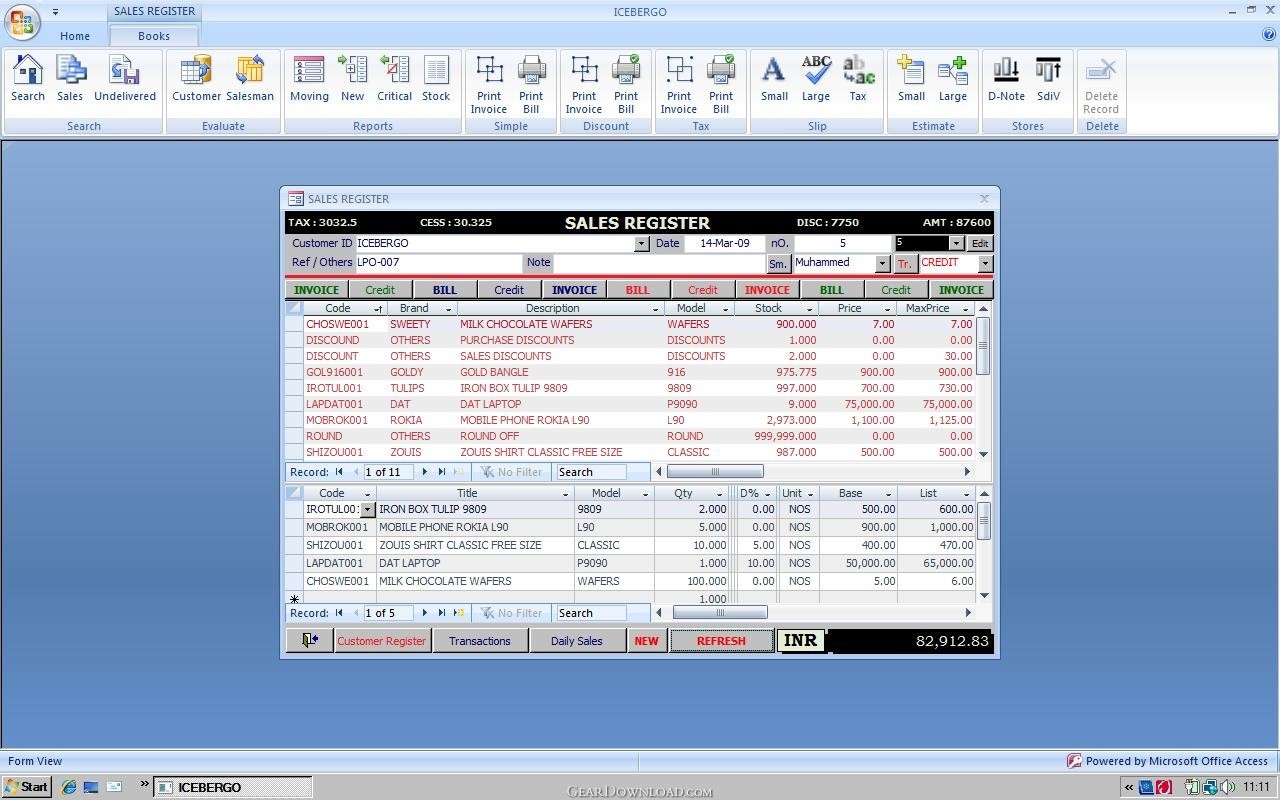Click into the Note input field
Screen dimensions: 1280x800
658,263
